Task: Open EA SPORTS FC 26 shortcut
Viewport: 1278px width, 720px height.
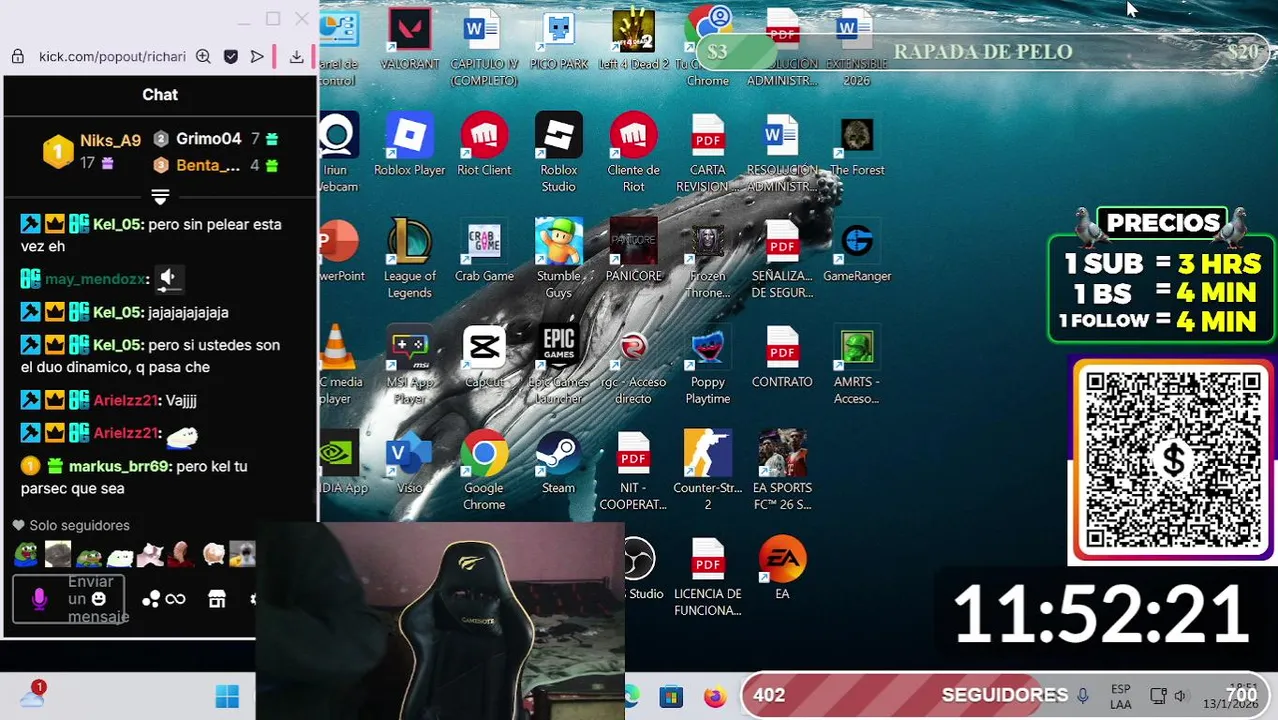Action: click(x=782, y=472)
